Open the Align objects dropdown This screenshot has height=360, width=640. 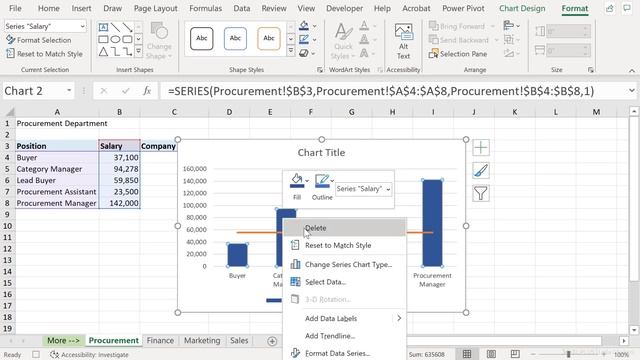512,26
